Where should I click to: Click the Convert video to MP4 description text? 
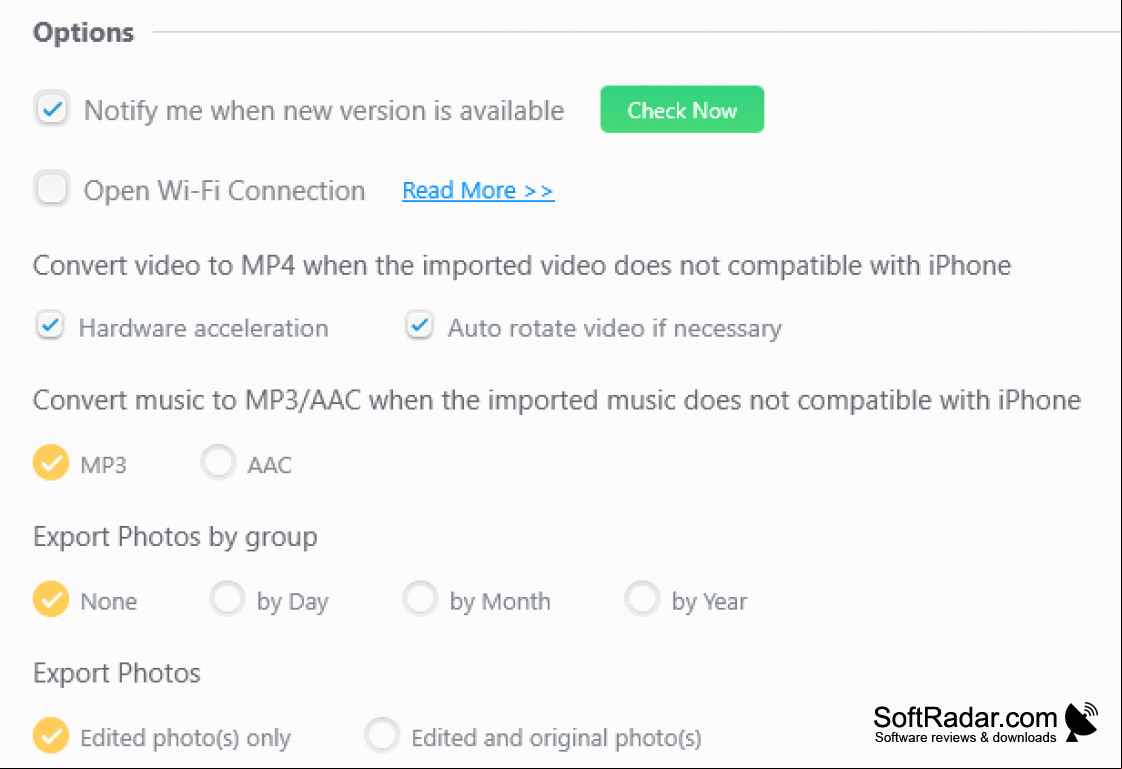pyautogui.click(x=522, y=265)
